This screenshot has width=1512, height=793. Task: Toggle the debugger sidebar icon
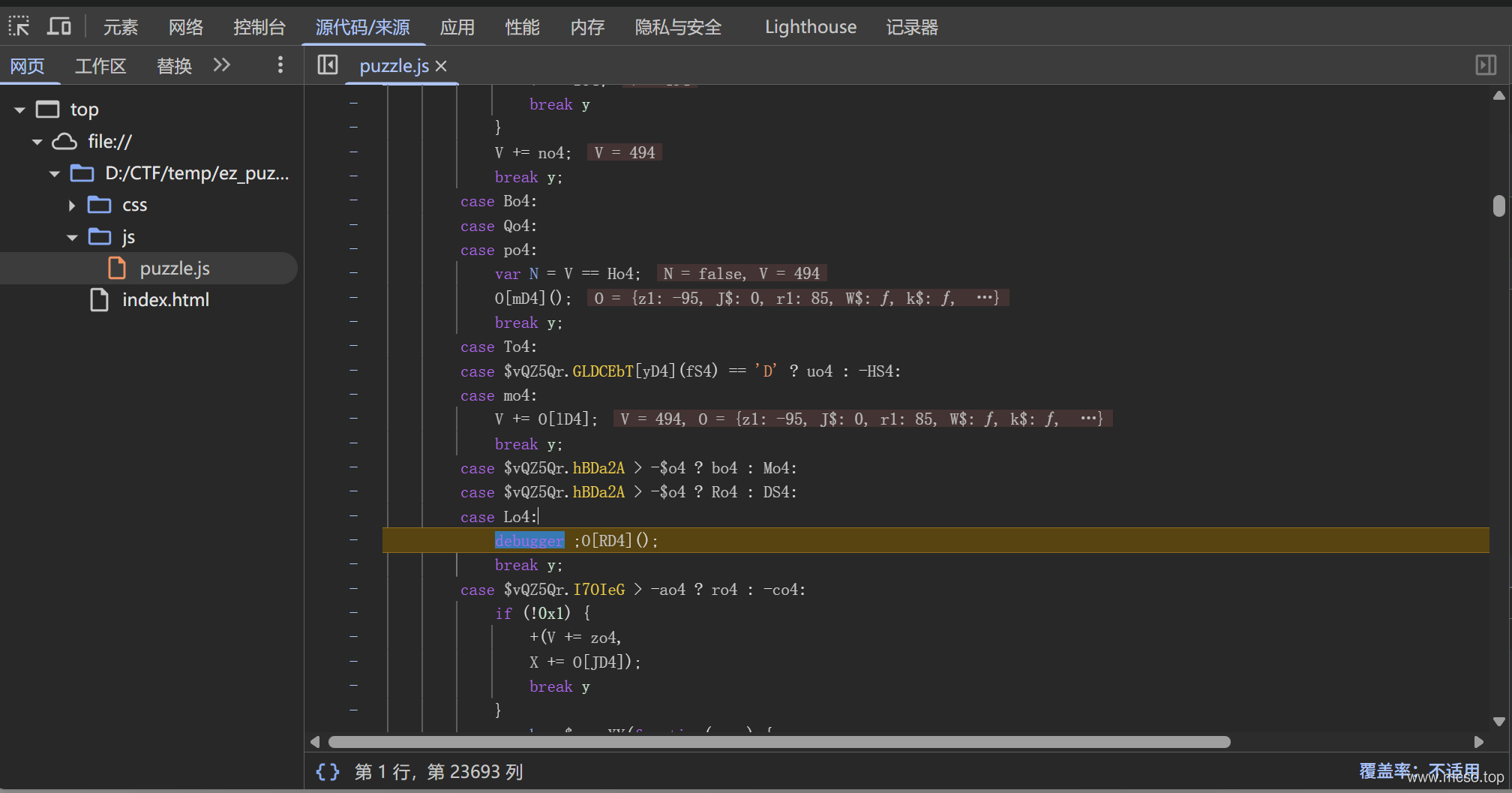(1486, 65)
